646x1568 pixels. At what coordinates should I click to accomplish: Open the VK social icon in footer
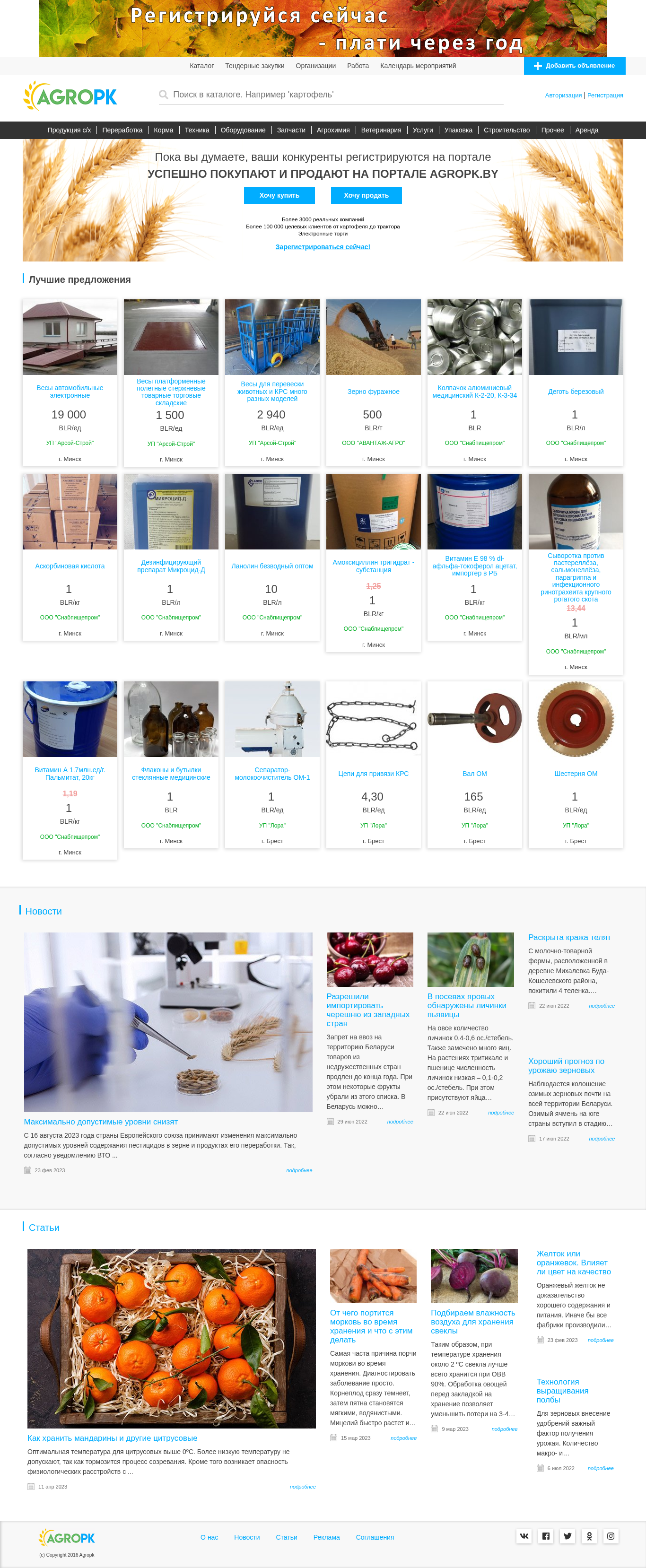tap(524, 1536)
